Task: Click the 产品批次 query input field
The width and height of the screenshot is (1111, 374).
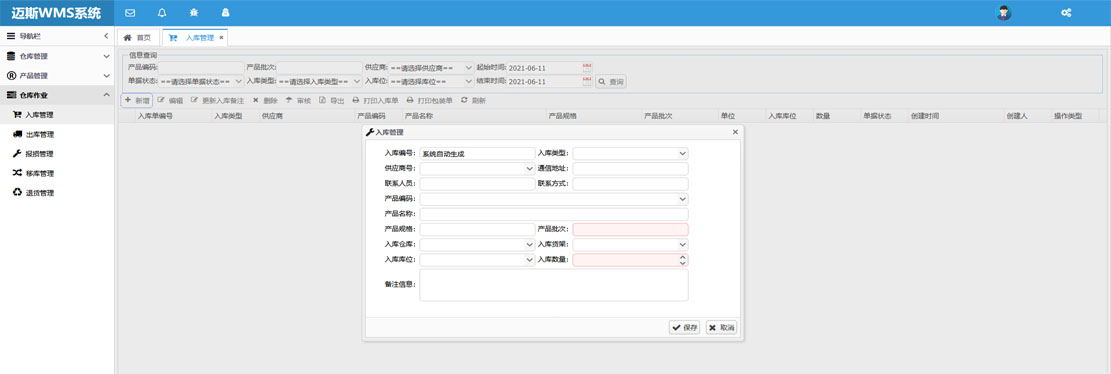Action: 319,67
